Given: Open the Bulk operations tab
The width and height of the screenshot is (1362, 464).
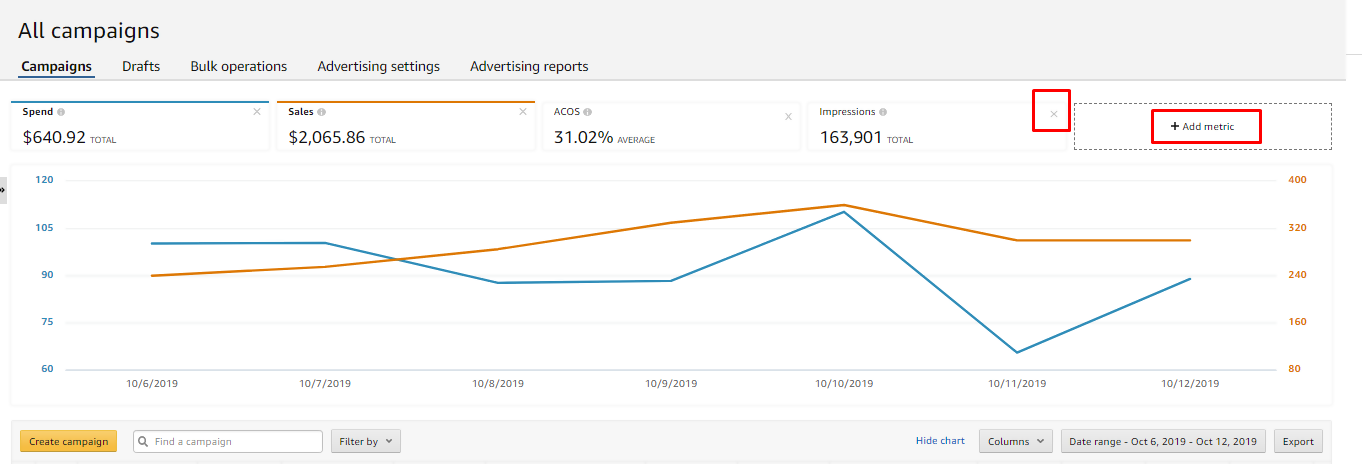Looking at the screenshot, I should point(238,67).
